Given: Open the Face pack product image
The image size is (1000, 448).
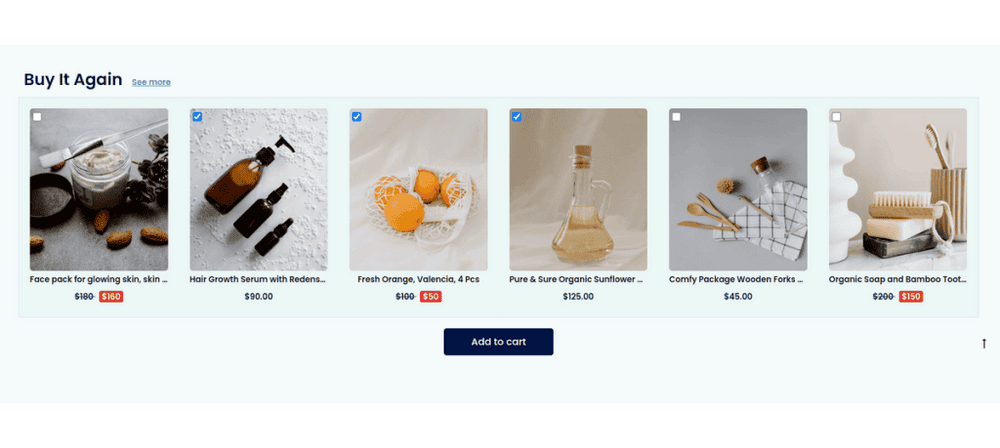Looking at the screenshot, I should (x=99, y=190).
